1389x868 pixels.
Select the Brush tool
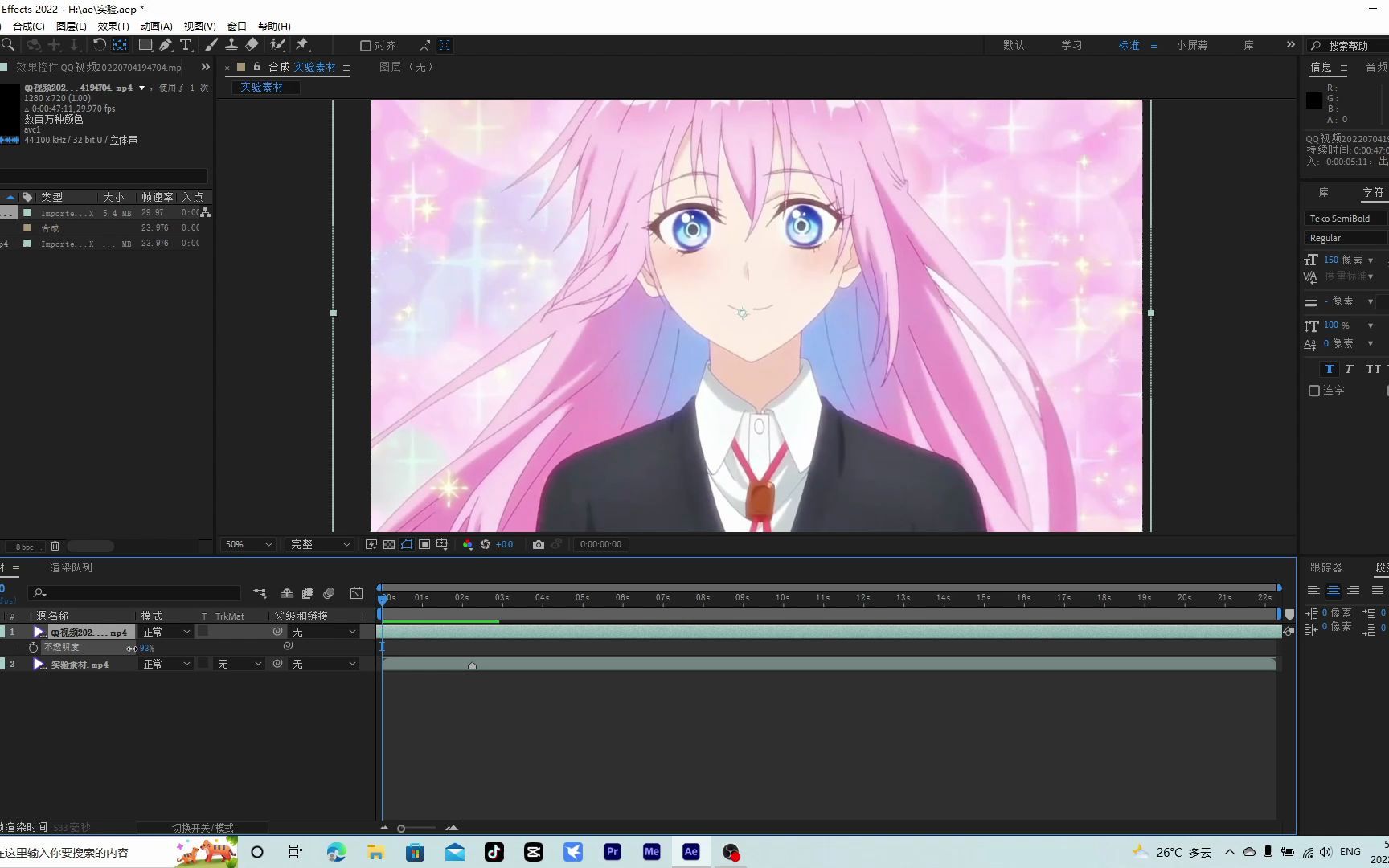[x=211, y=45]
